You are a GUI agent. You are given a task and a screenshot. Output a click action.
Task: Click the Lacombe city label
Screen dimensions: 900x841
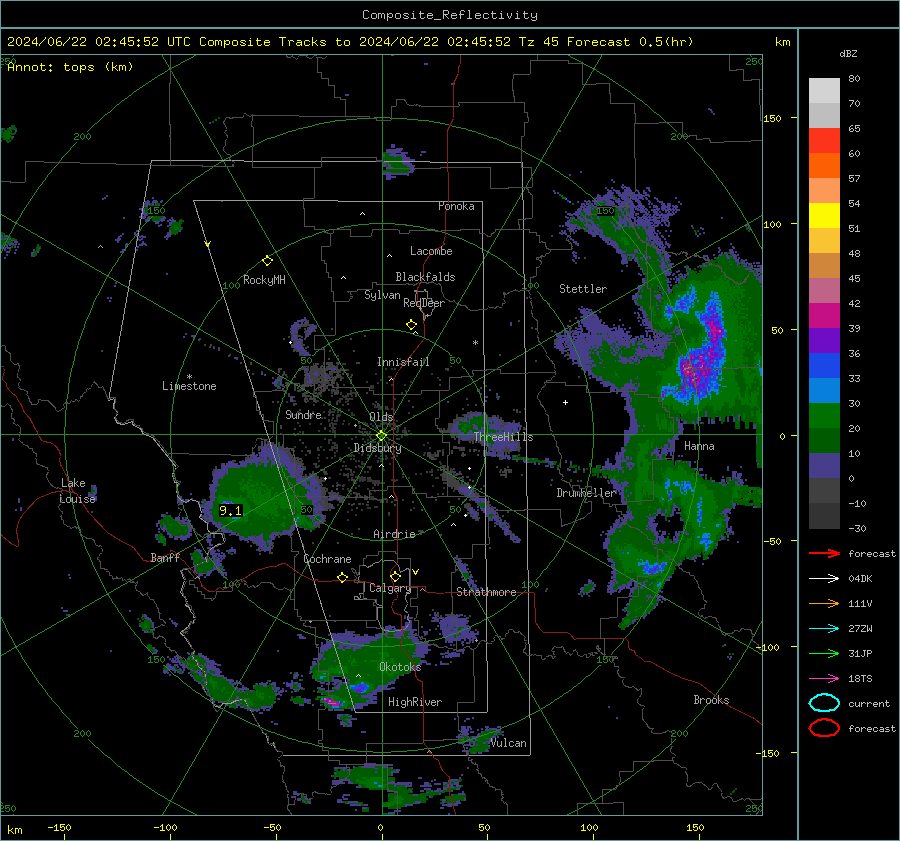coord(431,251)
